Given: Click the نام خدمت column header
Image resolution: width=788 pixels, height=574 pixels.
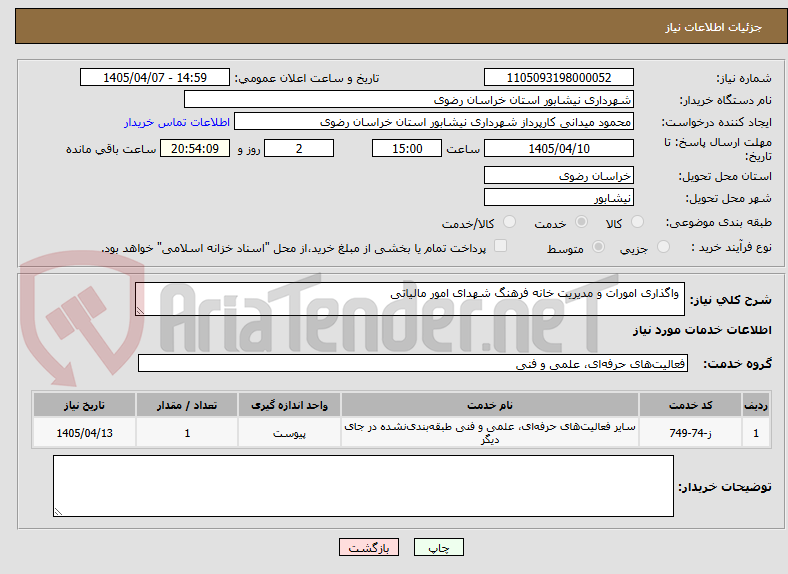Looking at the screenshot, I should click(x=490, y=405).
